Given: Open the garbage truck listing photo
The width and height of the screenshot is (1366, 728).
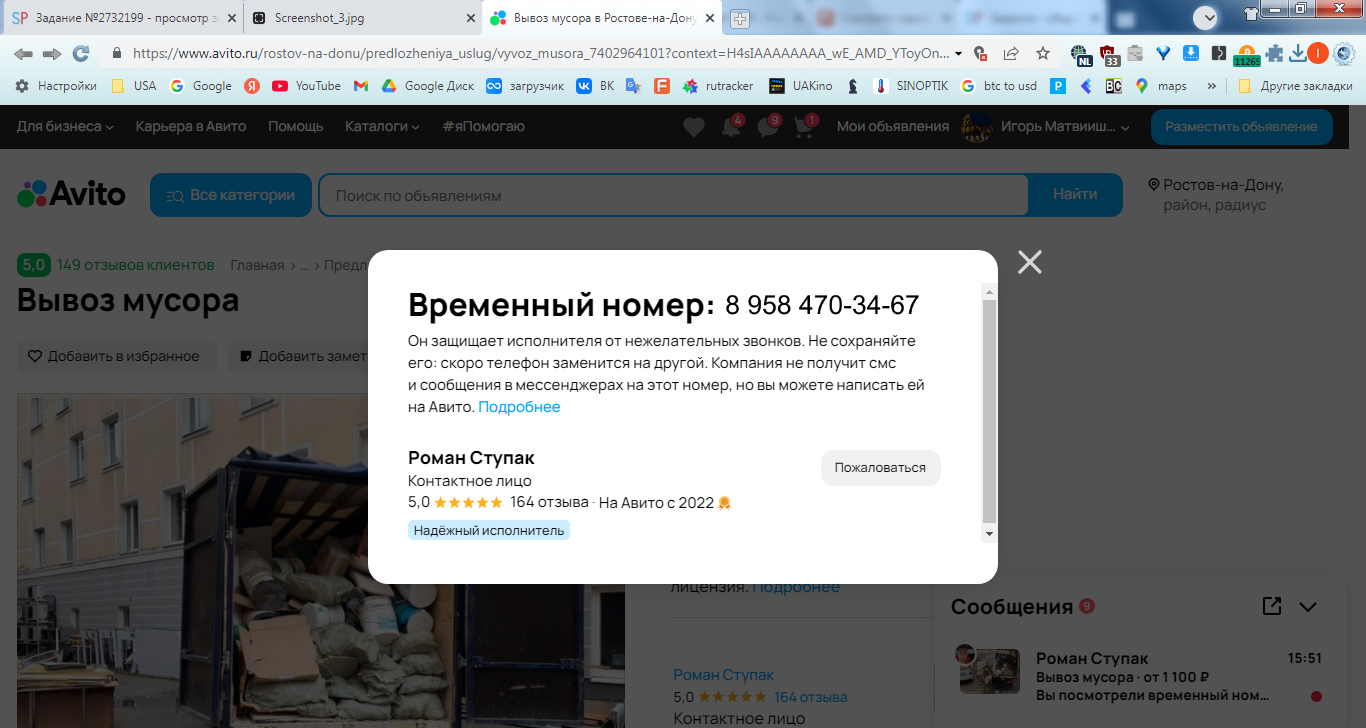Looking at the screenshot, I should click(x=321, y=561).
